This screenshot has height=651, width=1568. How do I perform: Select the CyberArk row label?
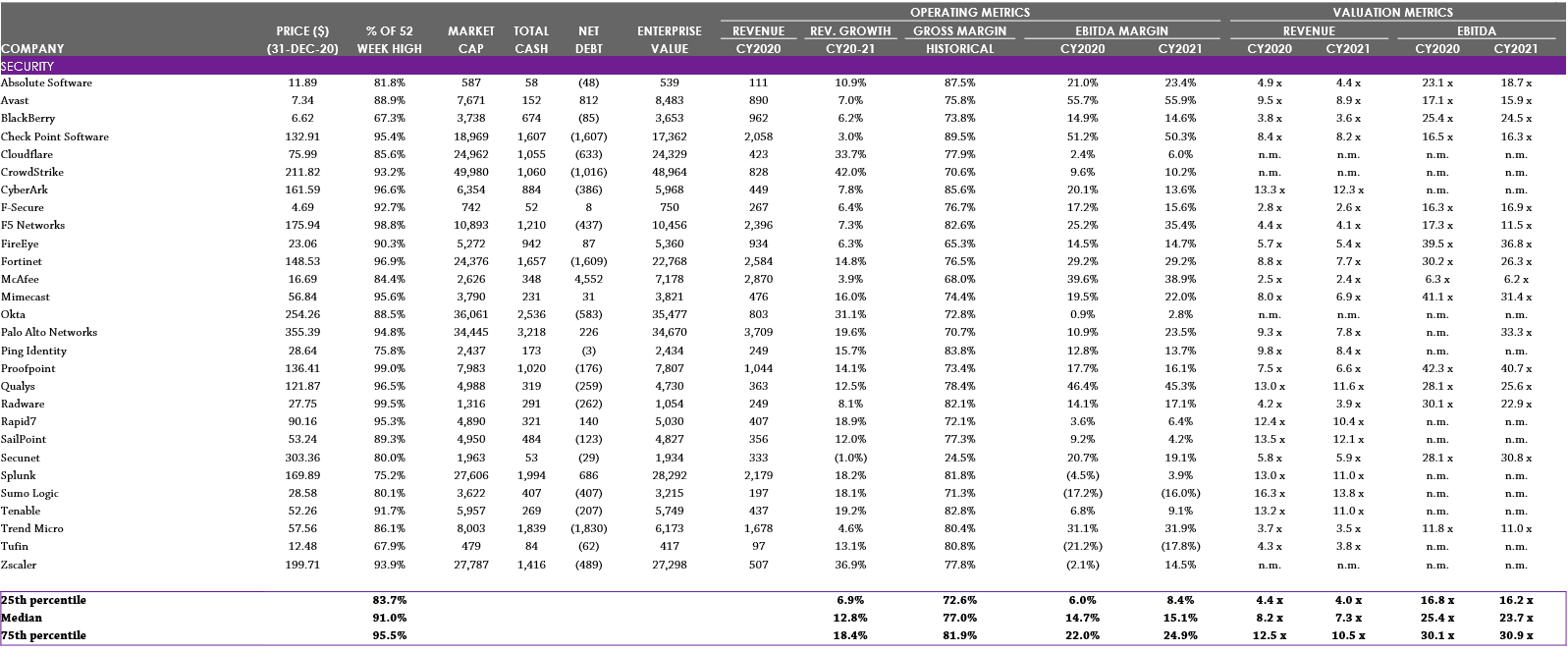25,190
